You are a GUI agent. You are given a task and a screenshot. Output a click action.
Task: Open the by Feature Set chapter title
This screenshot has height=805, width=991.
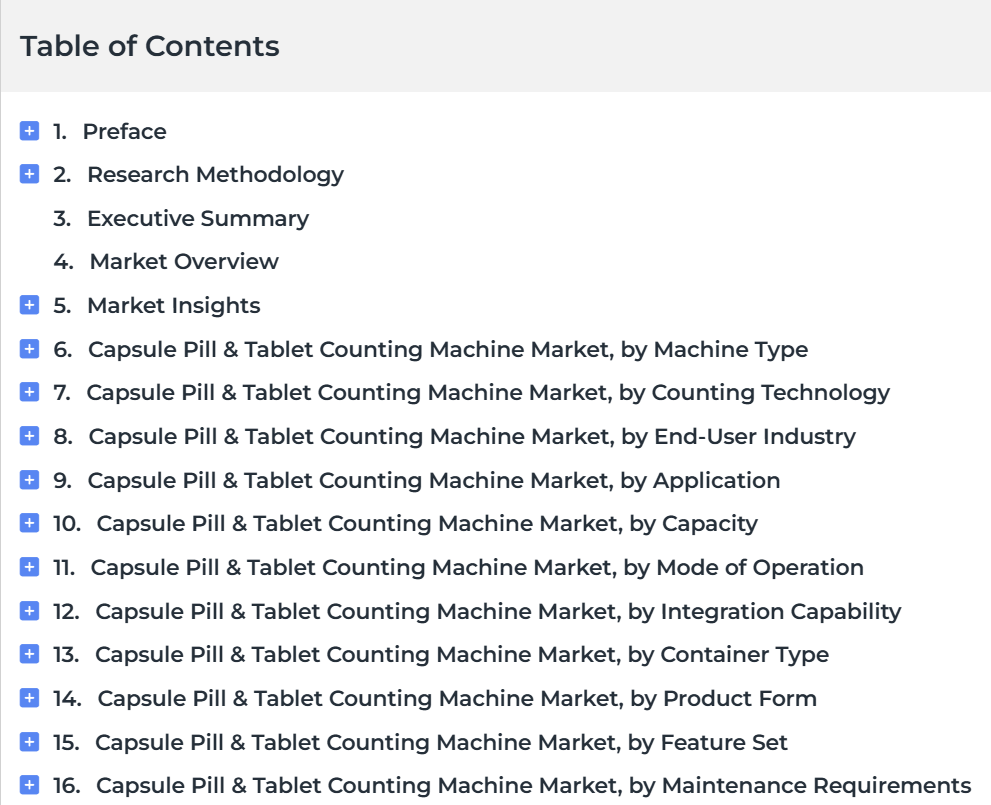[441, 742]
